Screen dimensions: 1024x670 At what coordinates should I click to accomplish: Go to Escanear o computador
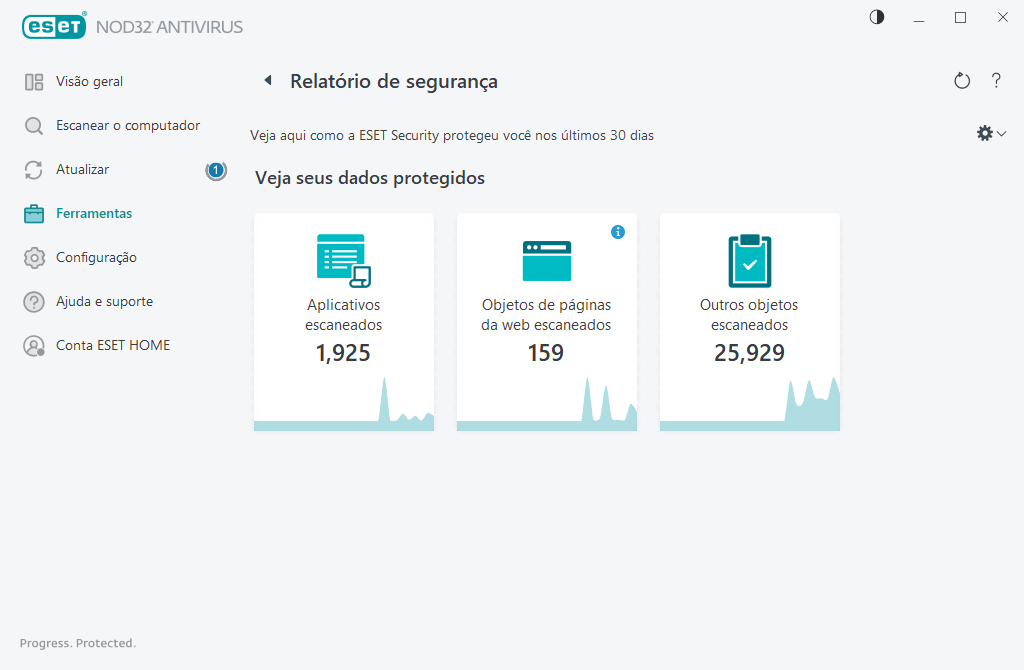pos(127,126)
